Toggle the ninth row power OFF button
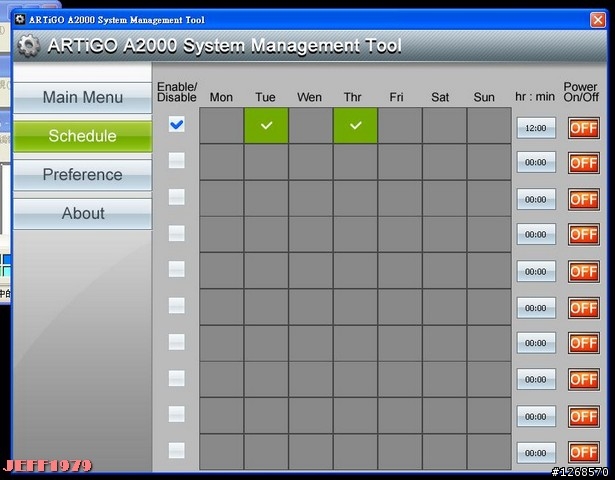The image size is (615, 480). tap(584, 416)
